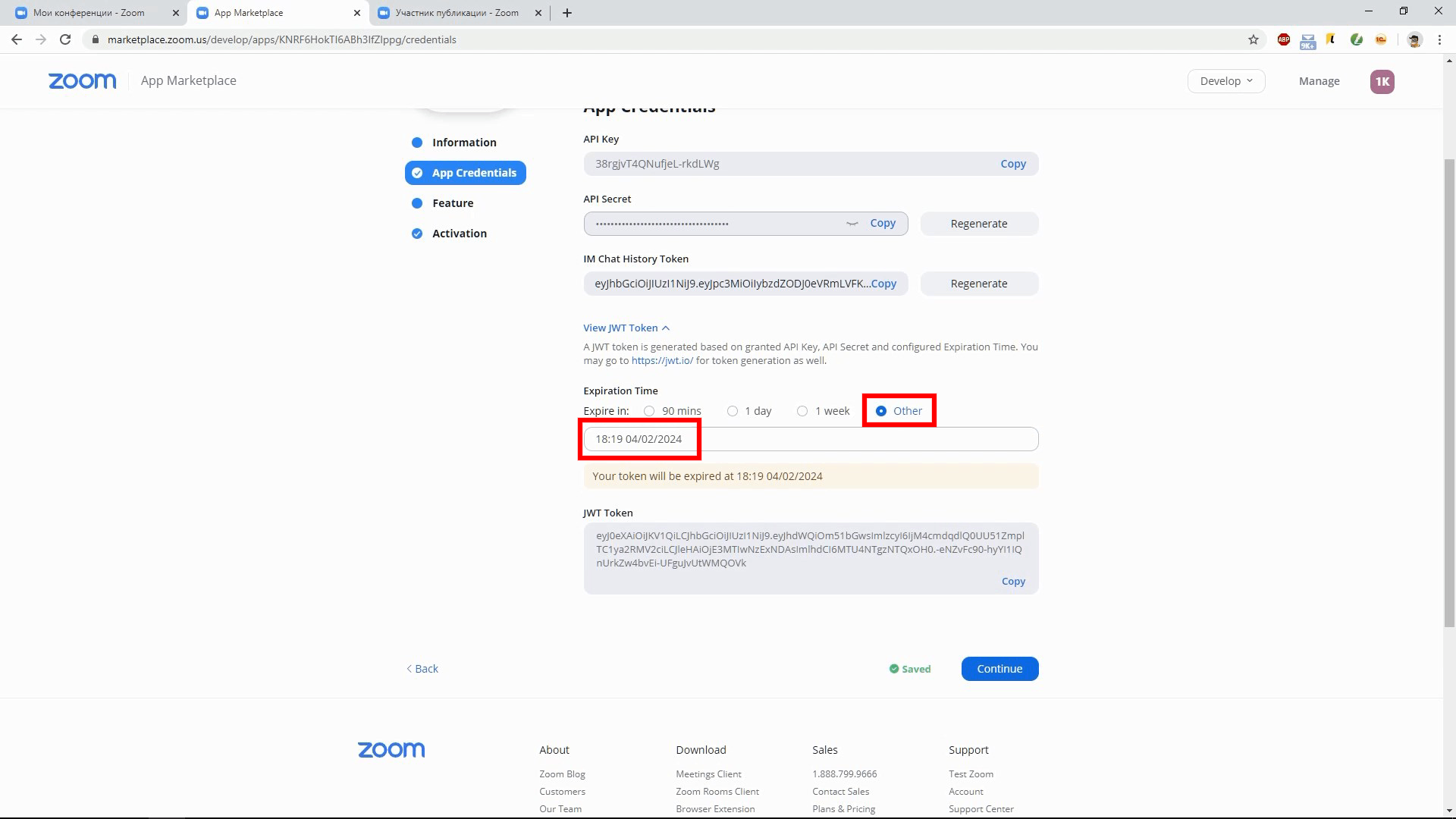The image size is (1456, 819).
Task: Open Customers footer link
Action: (562, 792)
